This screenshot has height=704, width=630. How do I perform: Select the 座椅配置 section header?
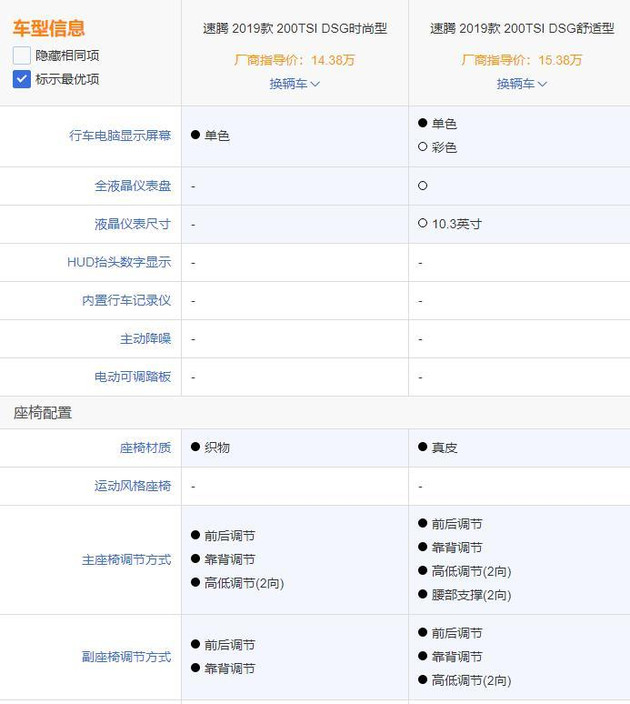pos(42,413)
